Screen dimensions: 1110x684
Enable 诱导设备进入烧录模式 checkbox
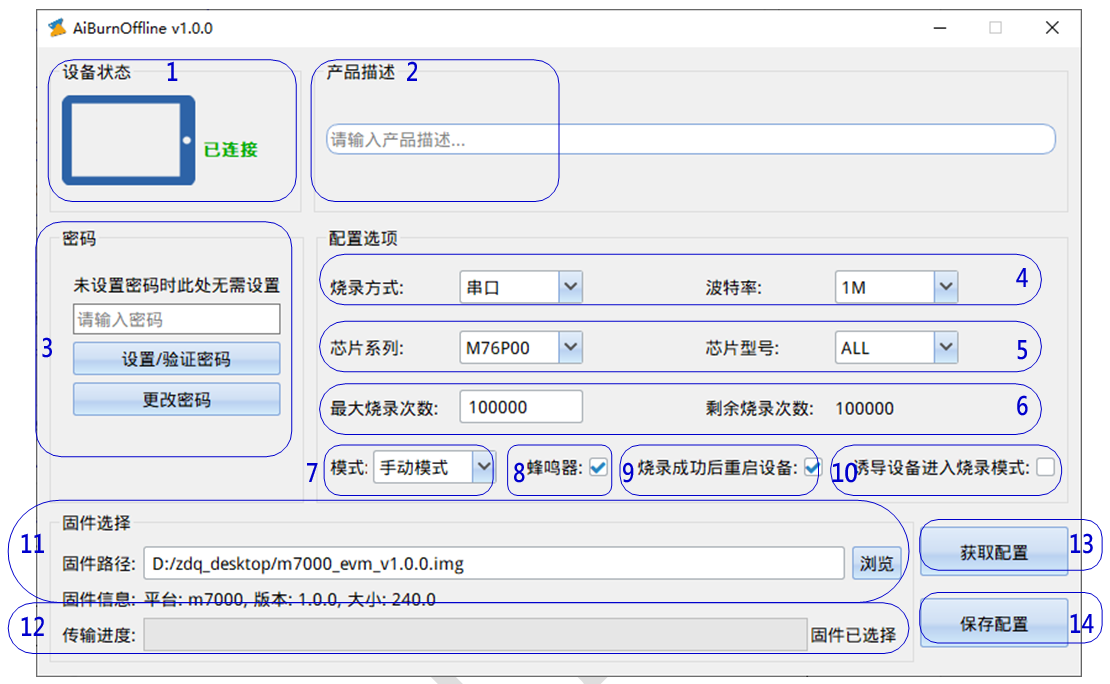(x=1045, y=467)
